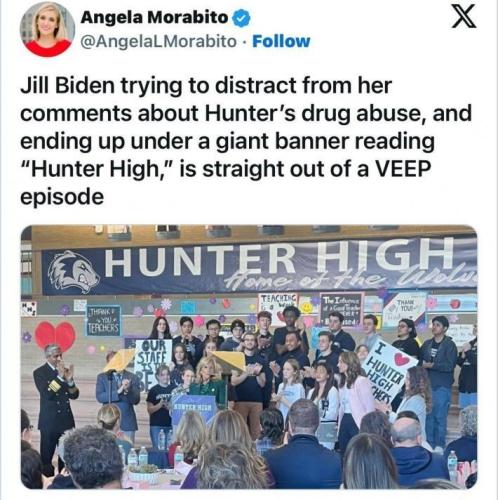
Task: Click the red heart wall decoration
Action: click(56, 336)
